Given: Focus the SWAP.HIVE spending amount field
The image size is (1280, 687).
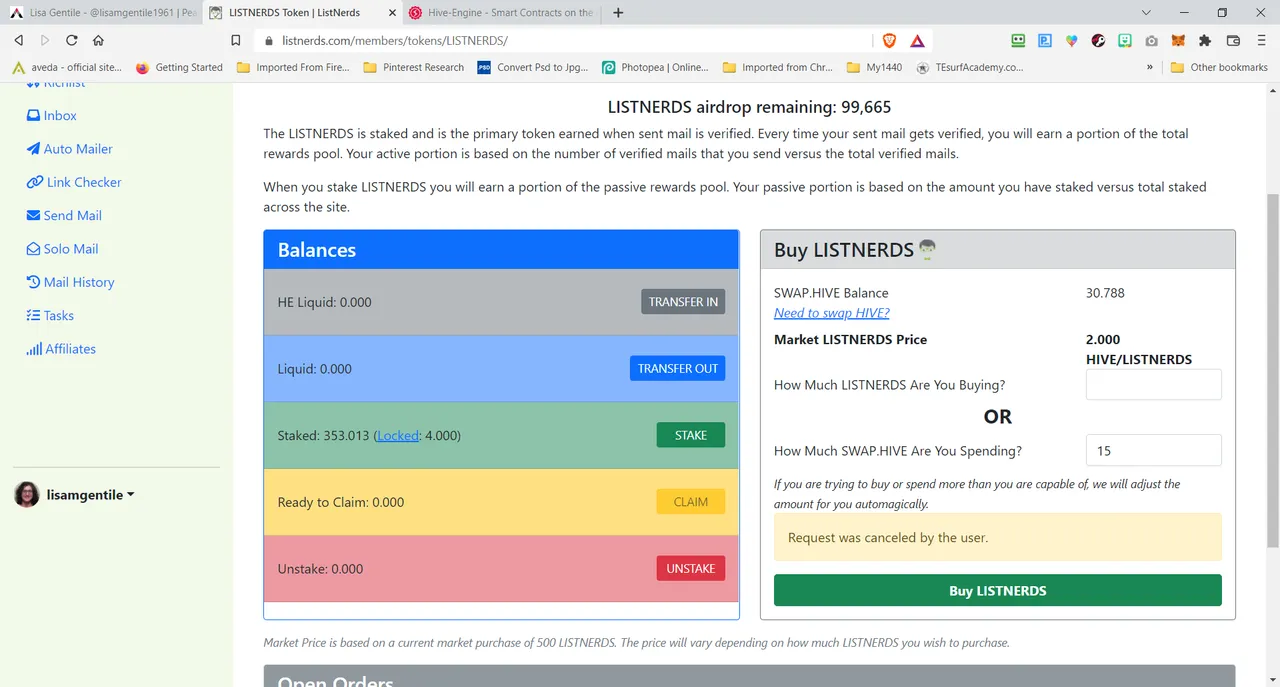Looking at the screenshot, I should tap(1154, 450).
